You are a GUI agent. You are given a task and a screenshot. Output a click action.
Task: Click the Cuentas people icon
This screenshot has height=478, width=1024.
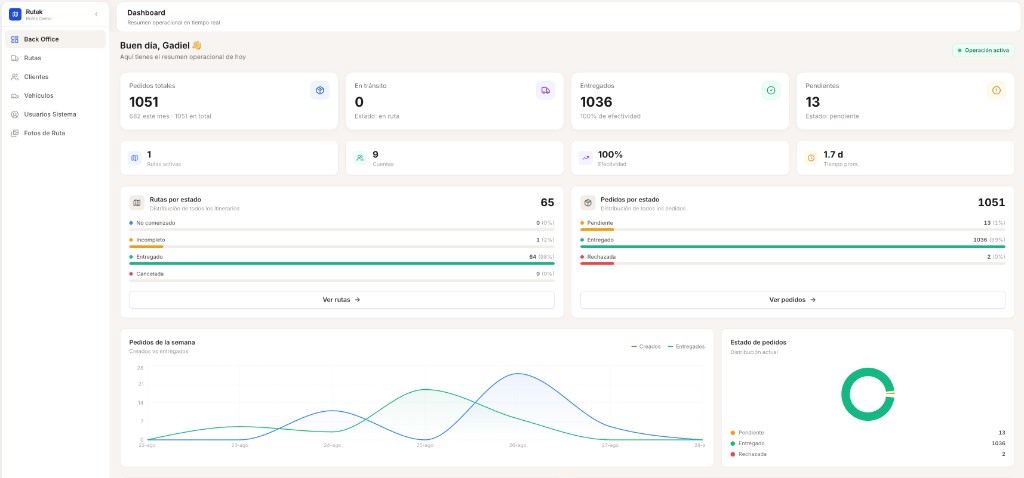(x=360, y=158)
